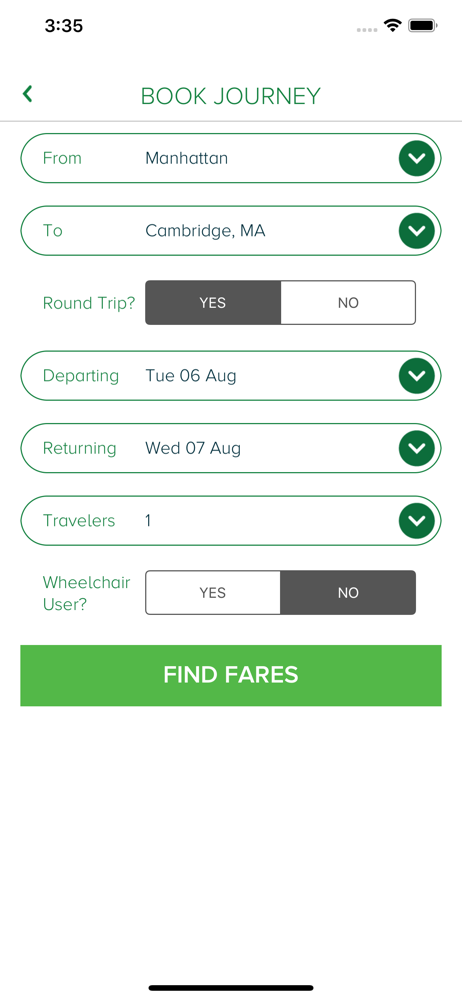
Task: Tap the FIND FARES button
Action: (231, 675)
